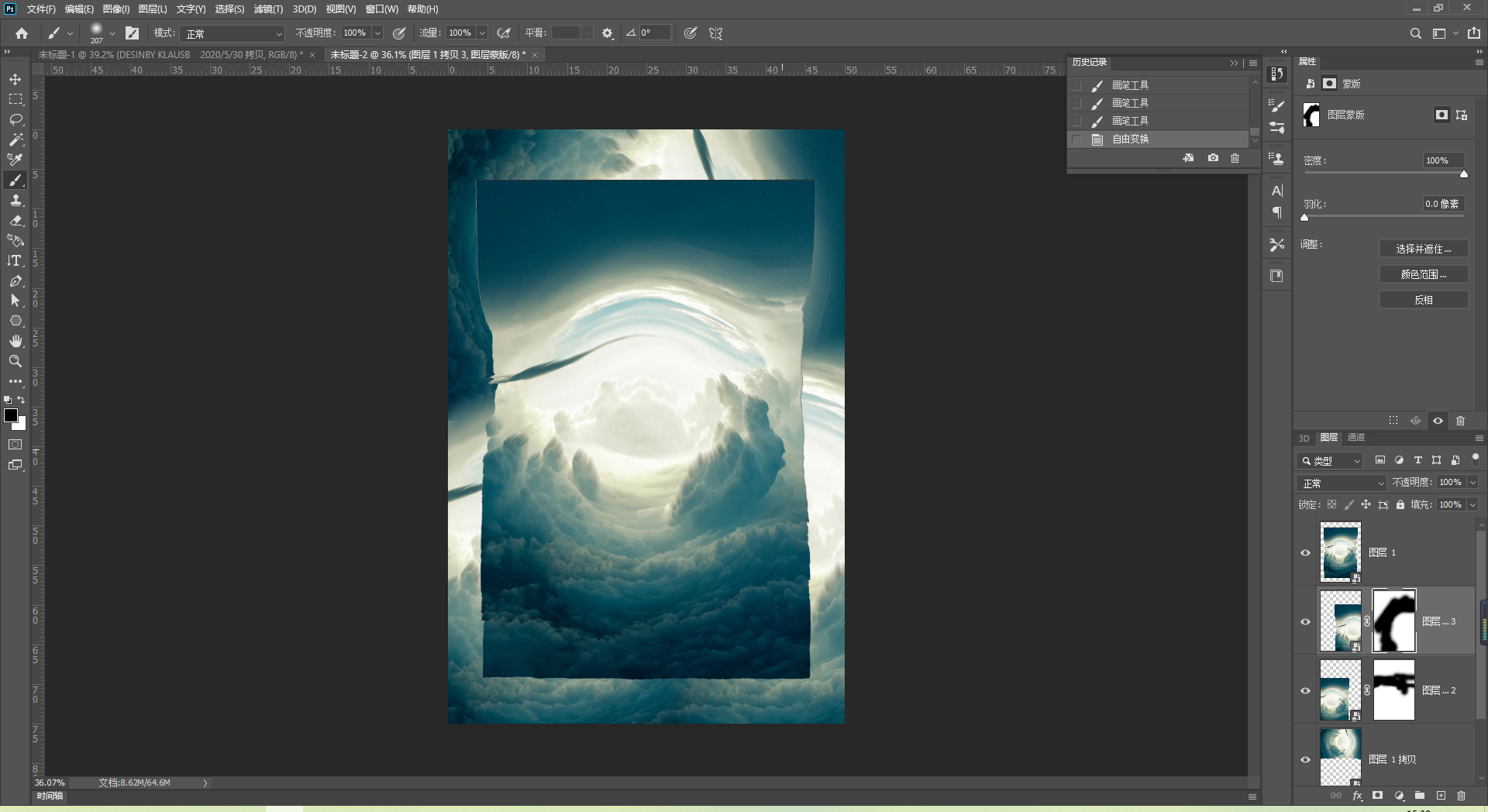This screenshot has width=1488, height=812.
Task: Toggle mask visibility eye in Properties panel
Action: point(1438,421)
